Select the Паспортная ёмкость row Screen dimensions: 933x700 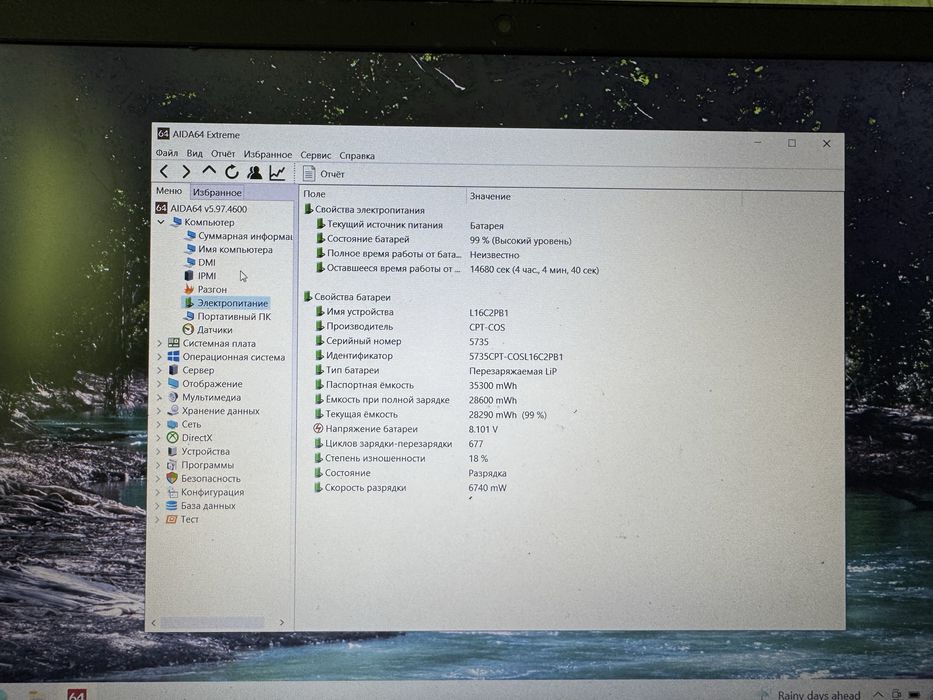pos(416,385)
